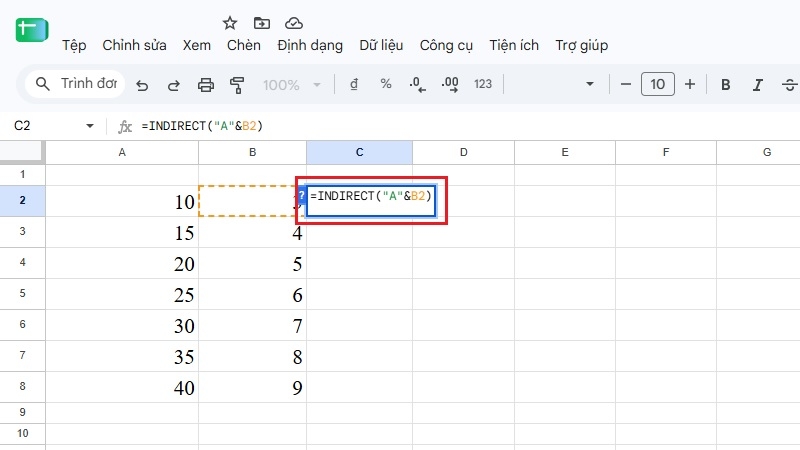
Task: Select column E header
Action: pos(565,153)
